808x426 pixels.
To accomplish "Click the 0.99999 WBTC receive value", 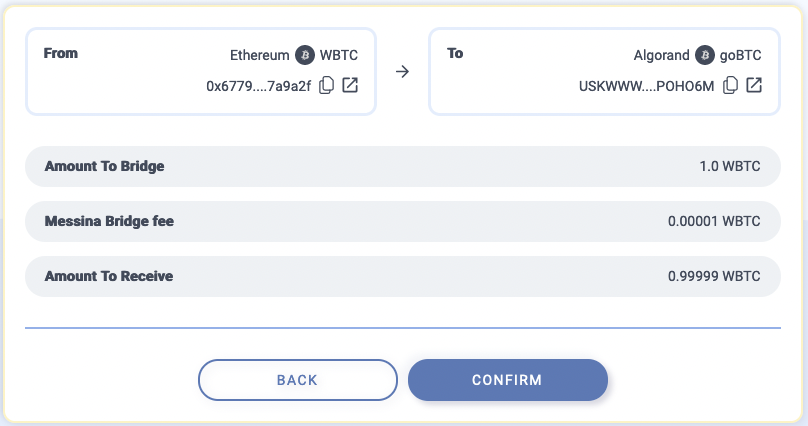I will [714, 277].
